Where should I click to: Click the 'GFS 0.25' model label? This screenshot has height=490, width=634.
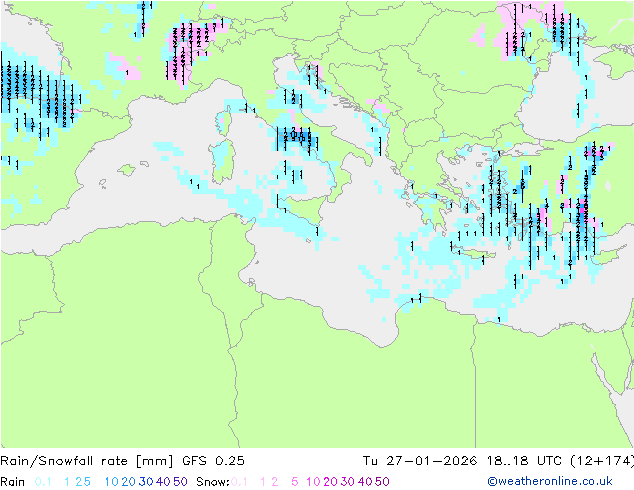point(213,461)
